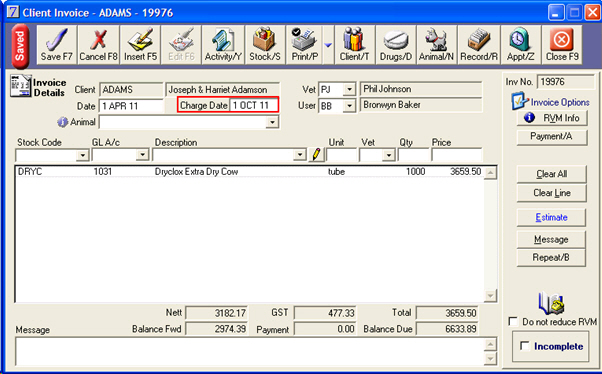Open Animal/N from the toolbar
602x374 pixels.
coord(437,45)
